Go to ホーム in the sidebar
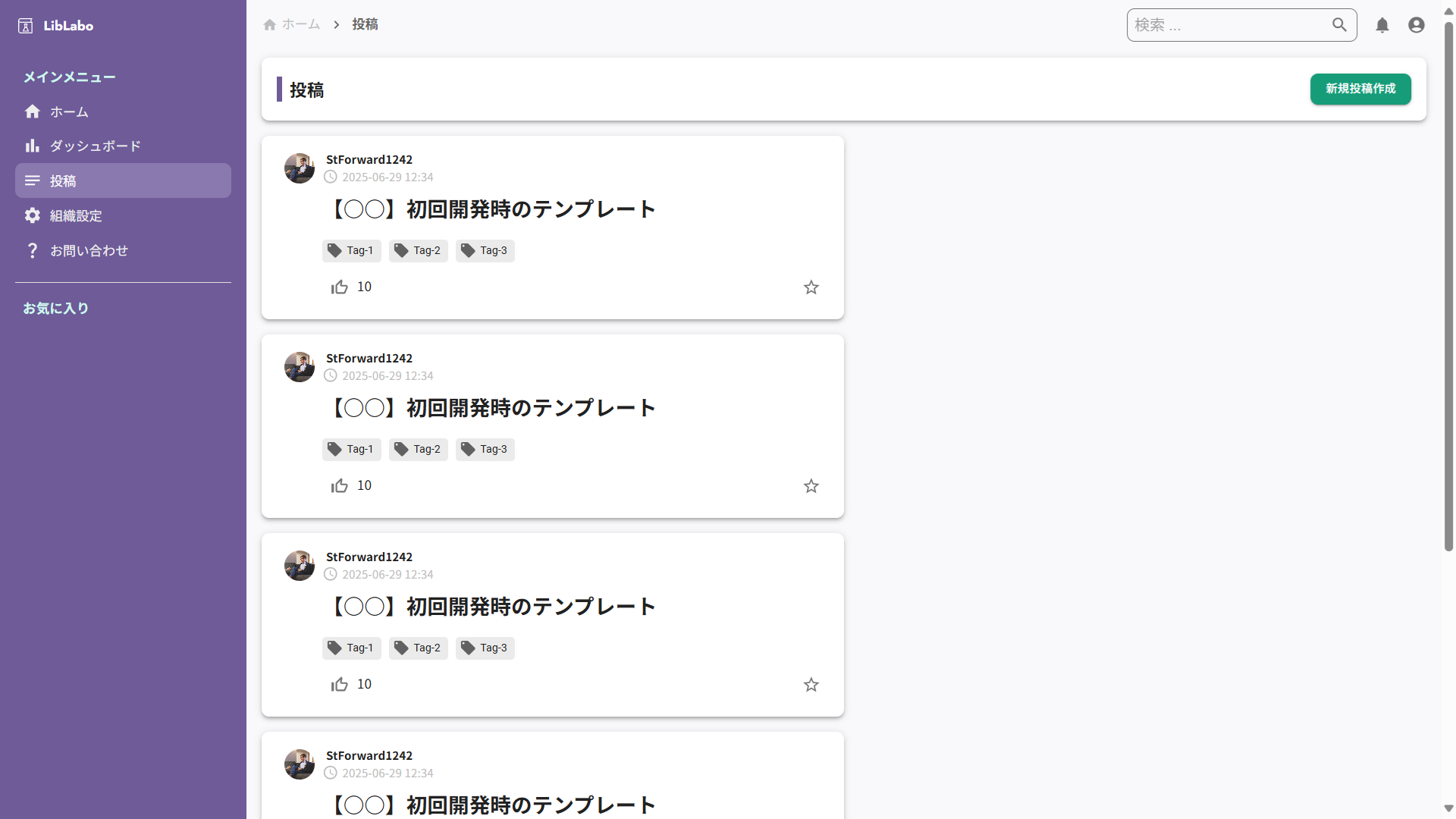This screenshot has height=819, width=1456. pyautogui.click(x=69, y=112)
